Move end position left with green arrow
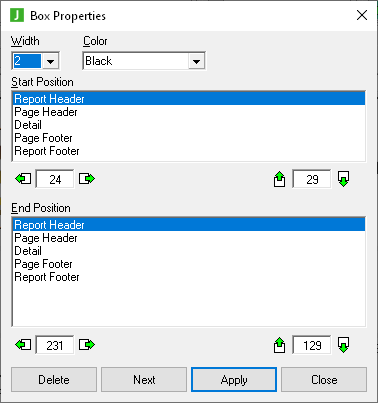 click(23, 345)
